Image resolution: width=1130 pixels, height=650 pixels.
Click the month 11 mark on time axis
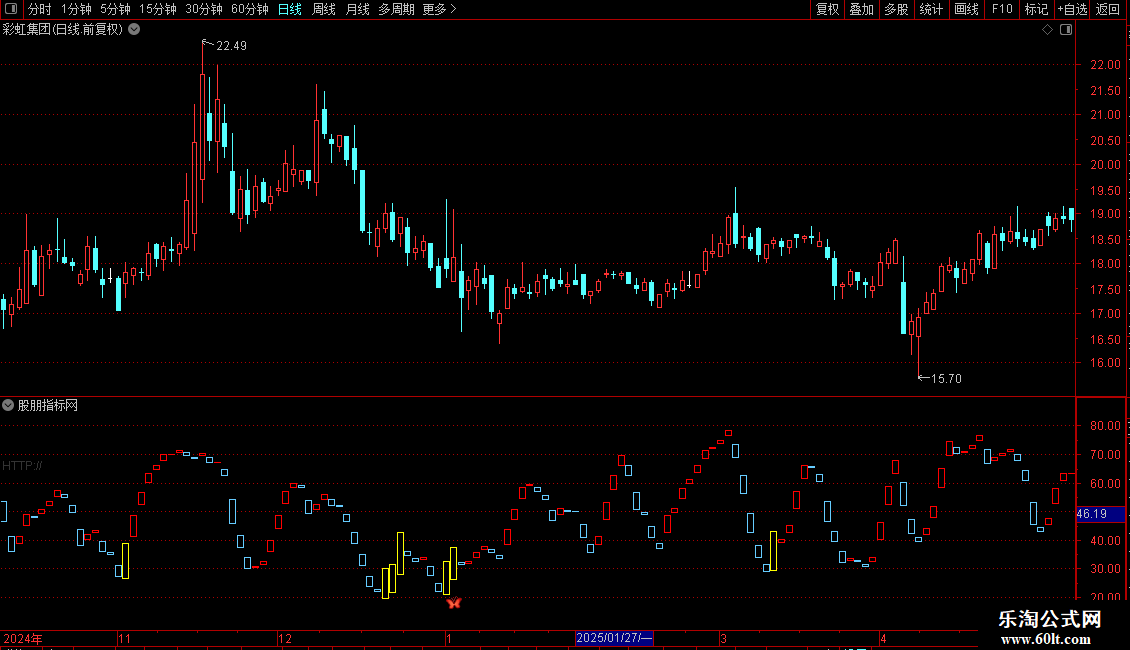tap(125, 638)
